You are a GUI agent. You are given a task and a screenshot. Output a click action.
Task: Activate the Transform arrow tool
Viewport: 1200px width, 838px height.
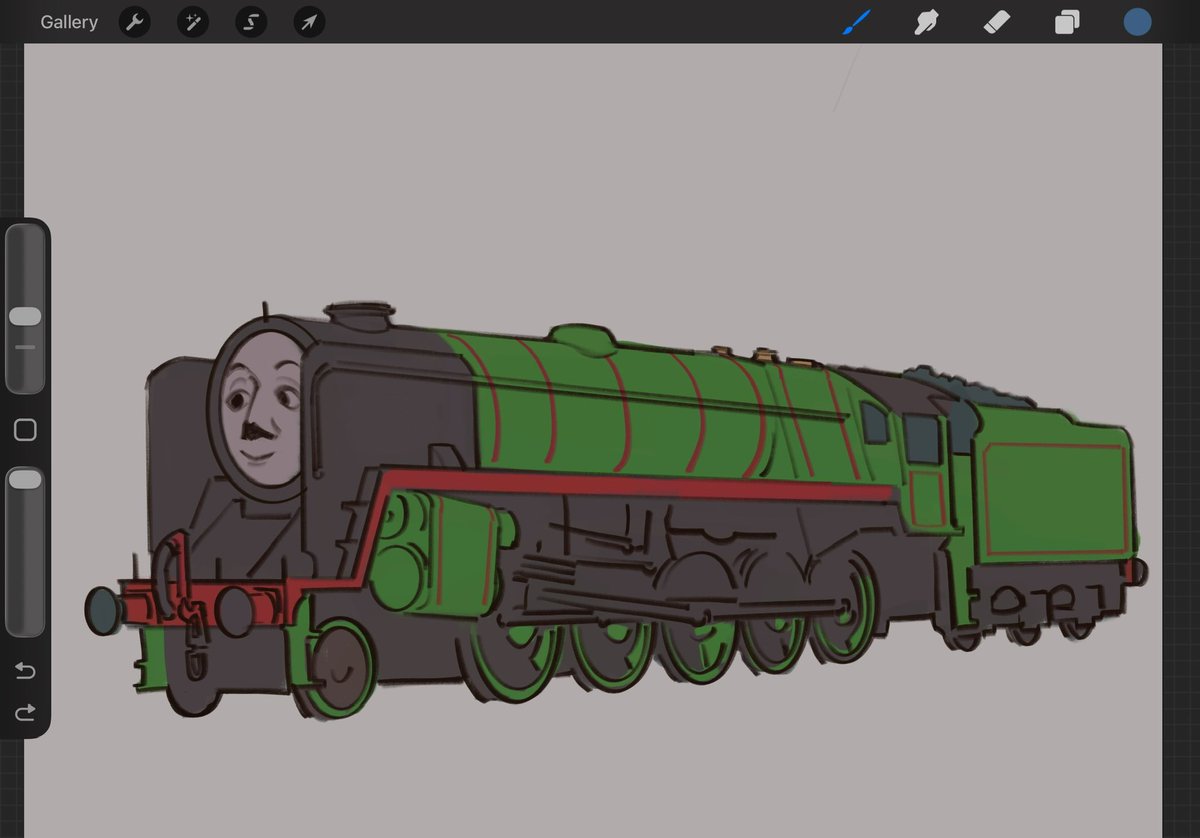(308, 21)
